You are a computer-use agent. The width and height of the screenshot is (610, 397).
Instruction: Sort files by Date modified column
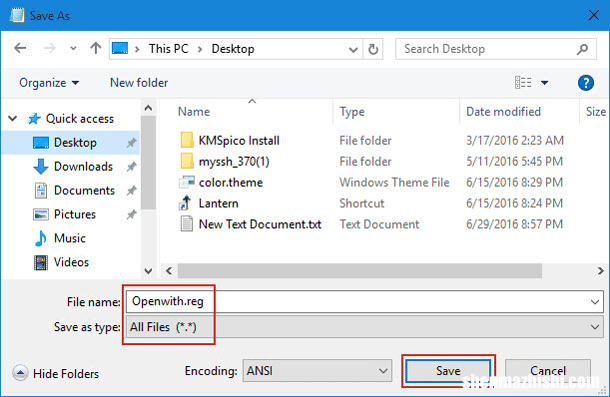503,112
